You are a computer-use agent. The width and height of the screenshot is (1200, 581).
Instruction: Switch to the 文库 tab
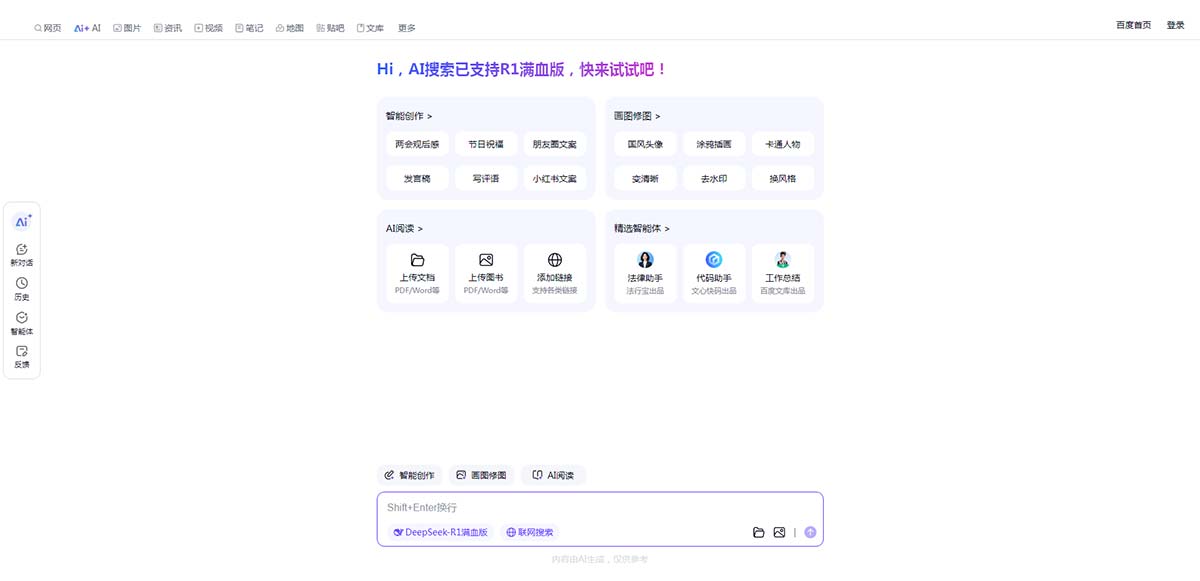(370, 28)
